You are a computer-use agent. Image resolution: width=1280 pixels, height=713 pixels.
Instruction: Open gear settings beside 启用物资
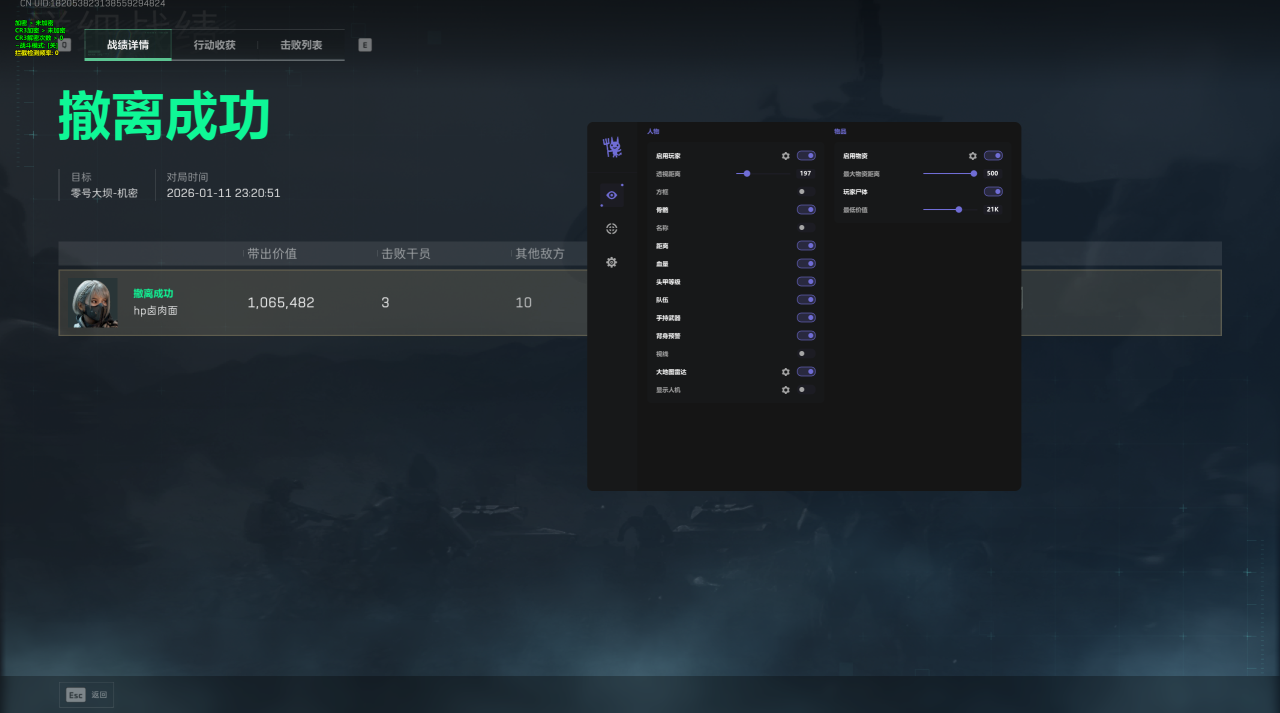pos(973,156)
